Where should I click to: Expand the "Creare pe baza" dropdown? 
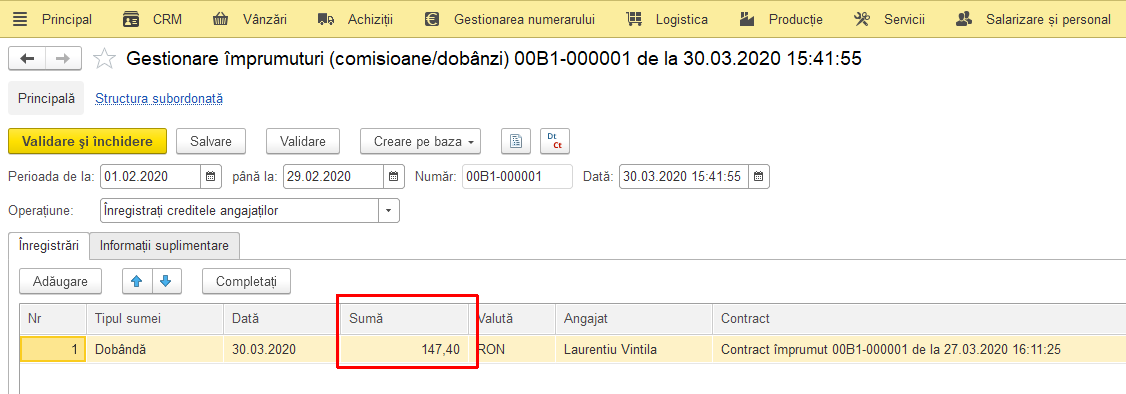[x=420, y=141]
